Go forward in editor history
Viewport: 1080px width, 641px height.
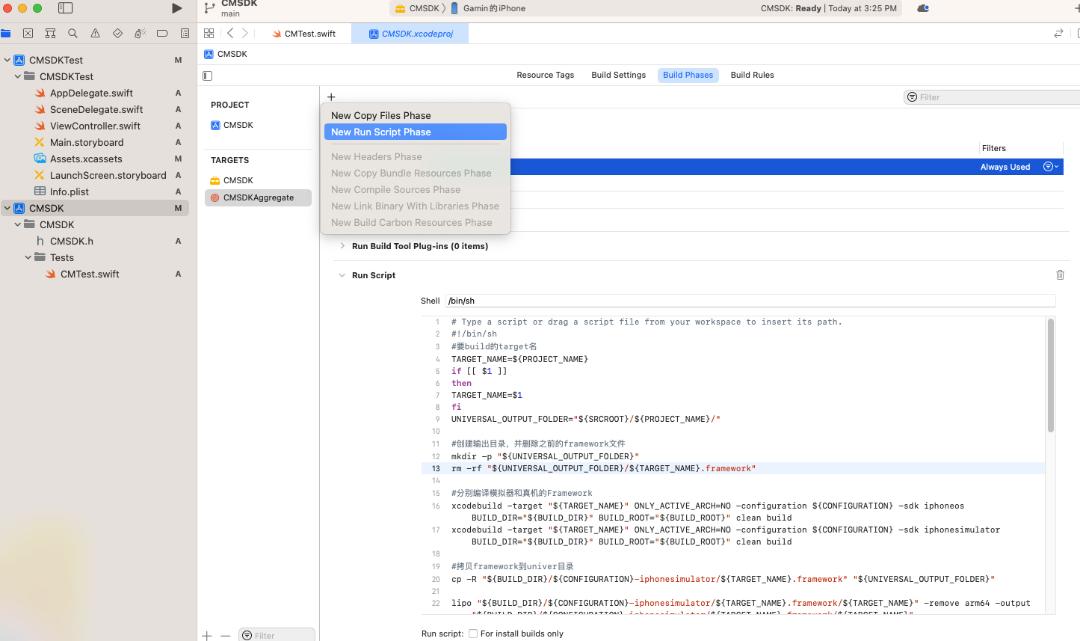coord(245,33)
